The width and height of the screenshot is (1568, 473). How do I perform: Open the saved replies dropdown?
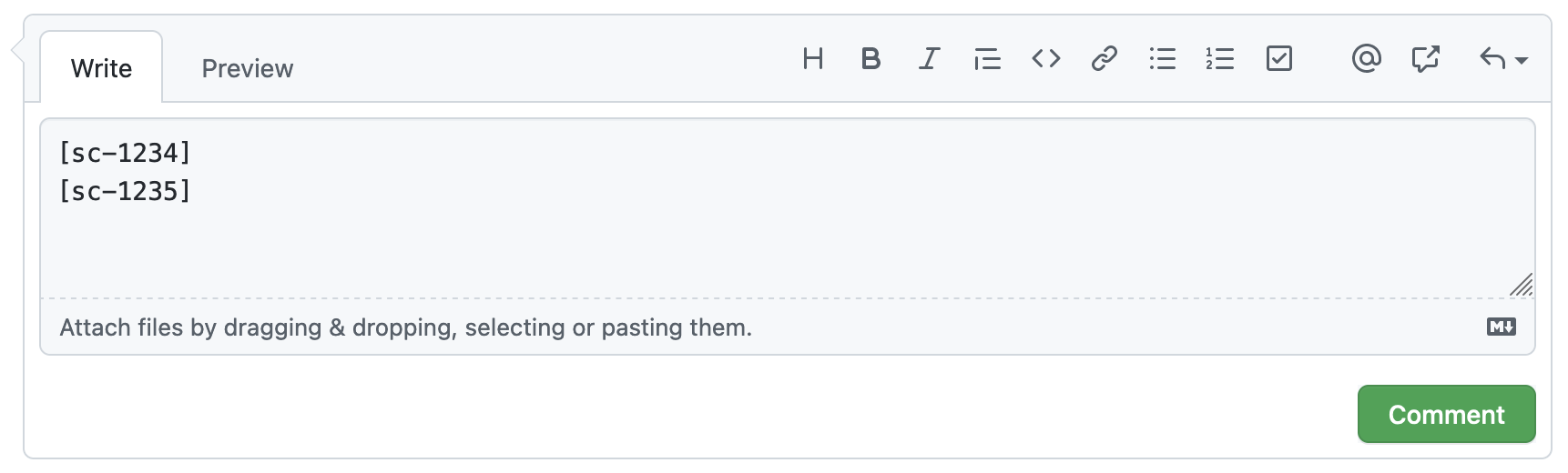click(1503, 59)
